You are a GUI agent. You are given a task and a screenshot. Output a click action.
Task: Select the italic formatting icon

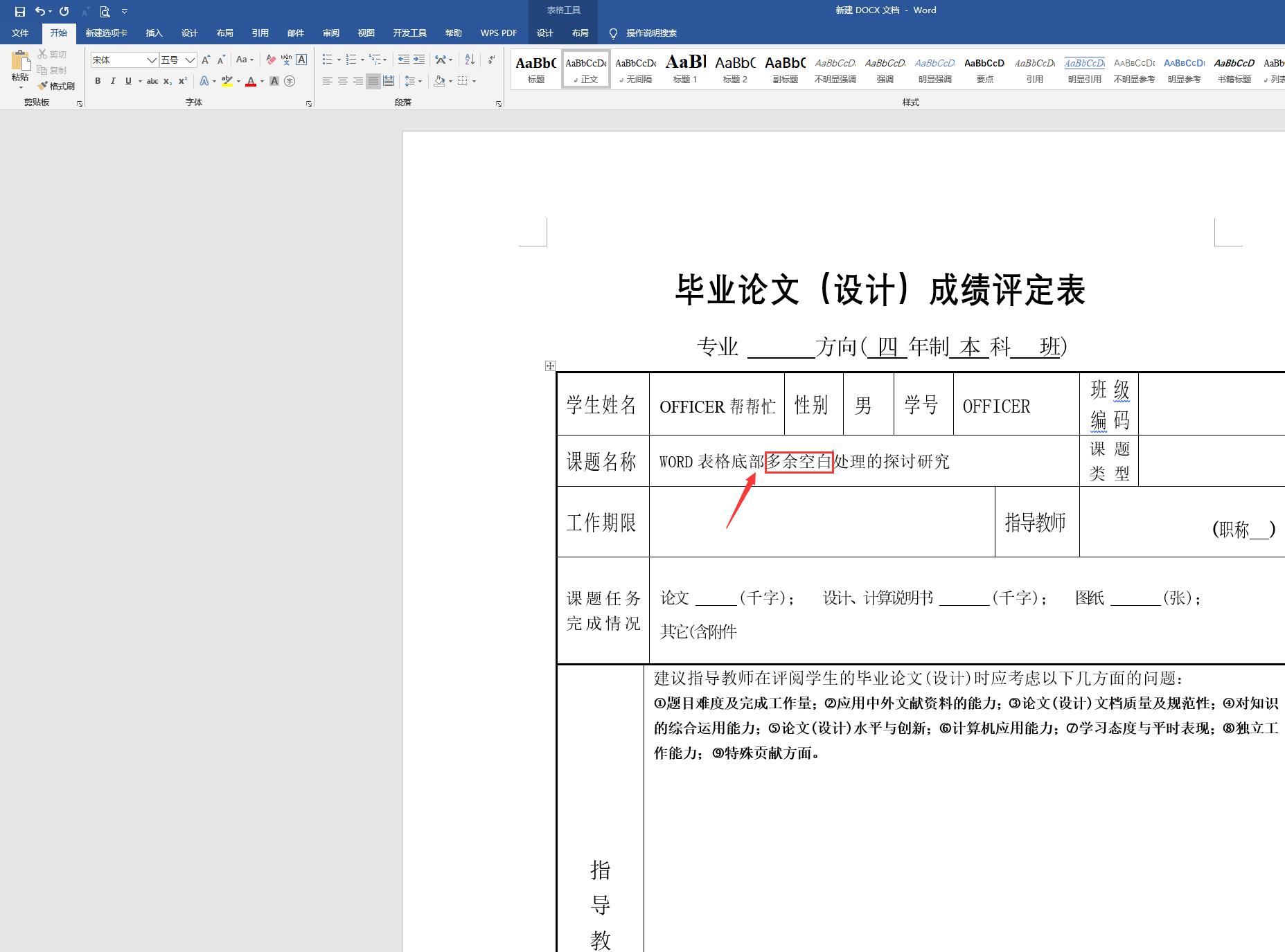(x=112, y=81)
